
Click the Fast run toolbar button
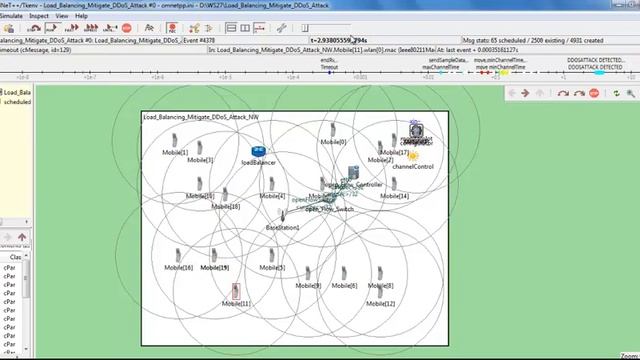point(71,28)
